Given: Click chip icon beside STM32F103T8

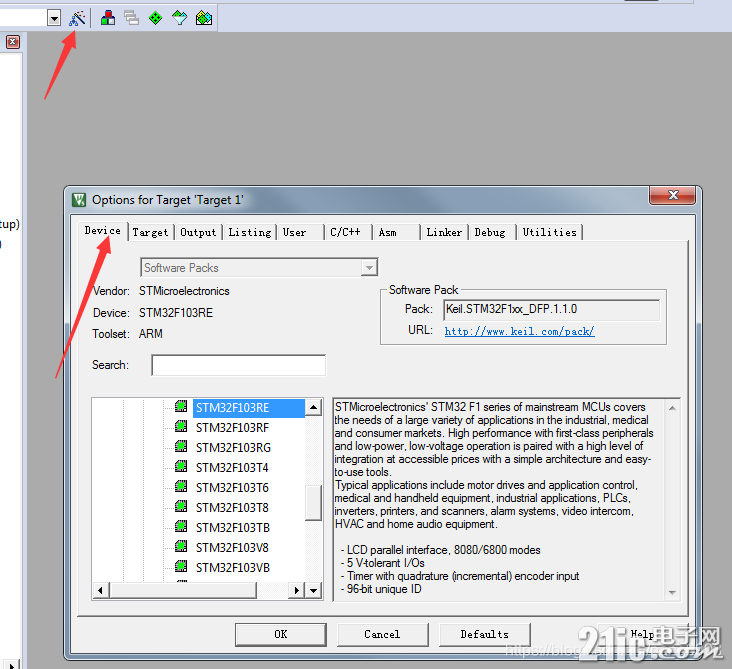Looking at the screenshot, I should pyautogui.click(x=181, y=506).
